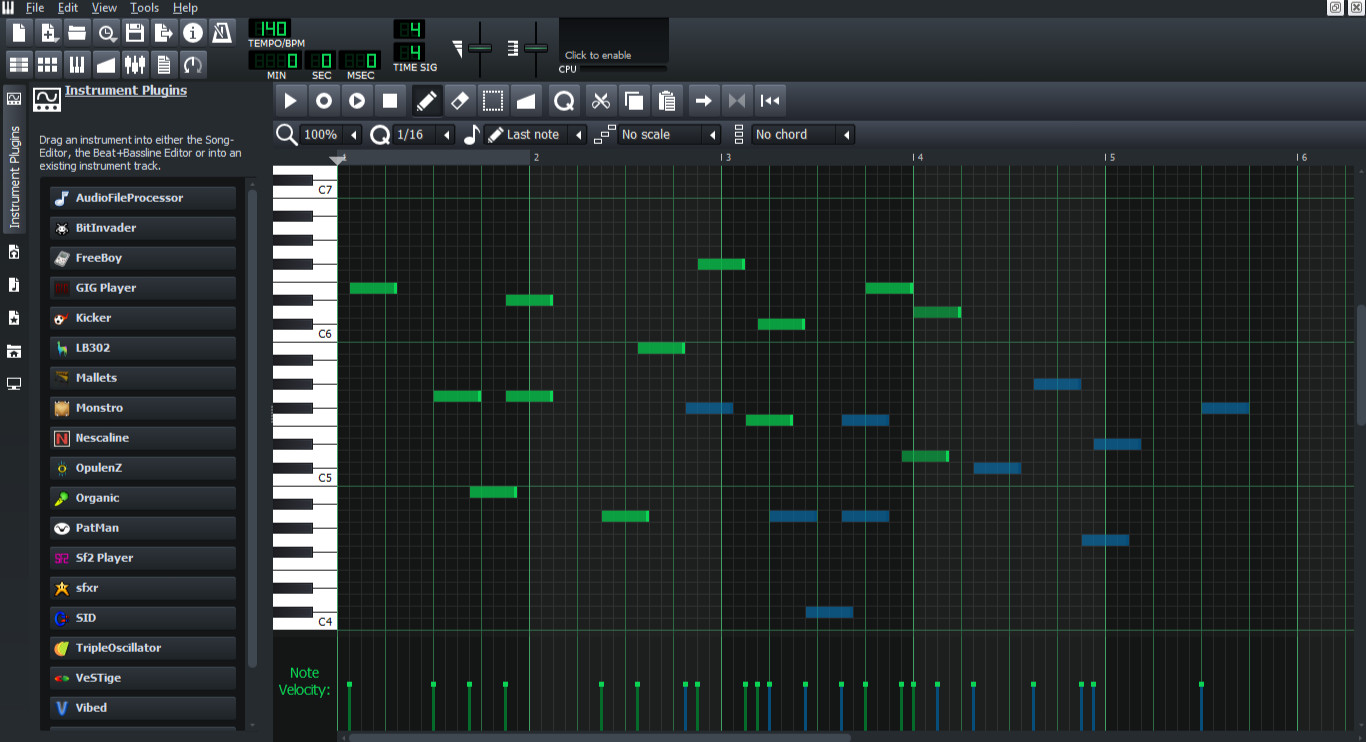The image size is (1366, 742).
Task: Enable Pitch Bend detune mode tool
Action: tap(526, 101)
